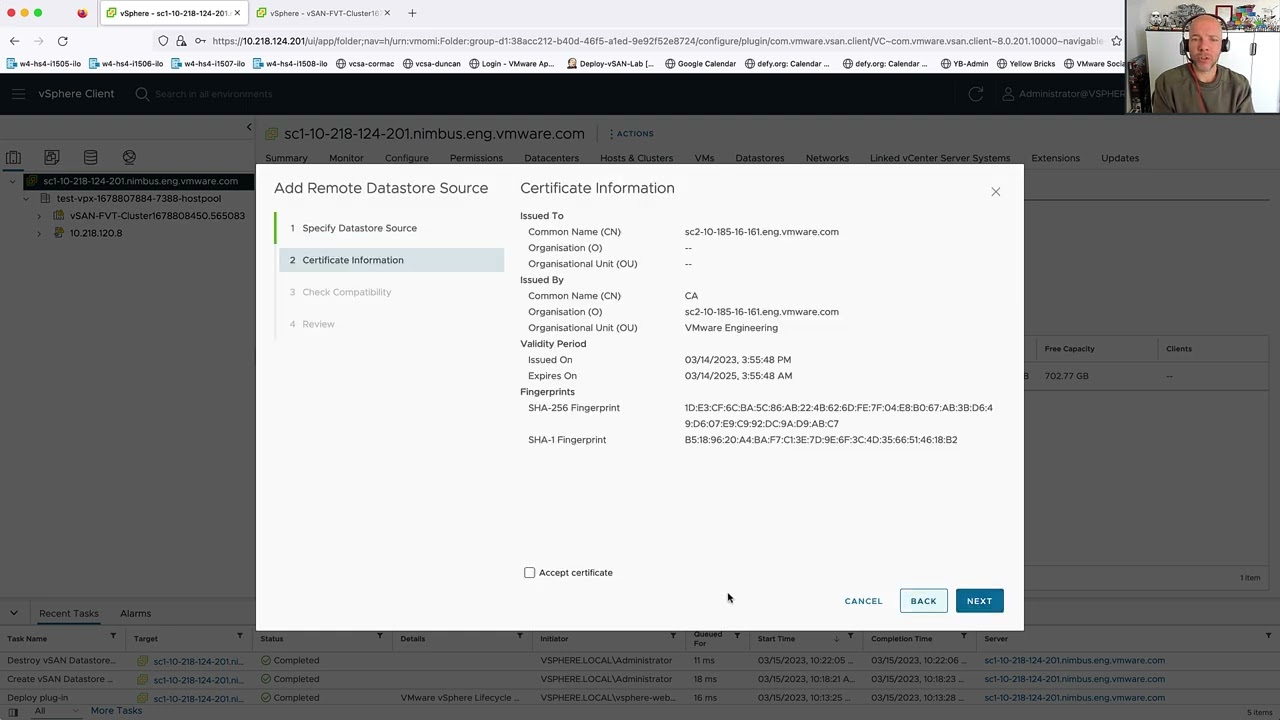The height and width of the screenshot is (720, 1280).
Task: Tick the Accept certificate checkbox
Action: tap(530, 573)
